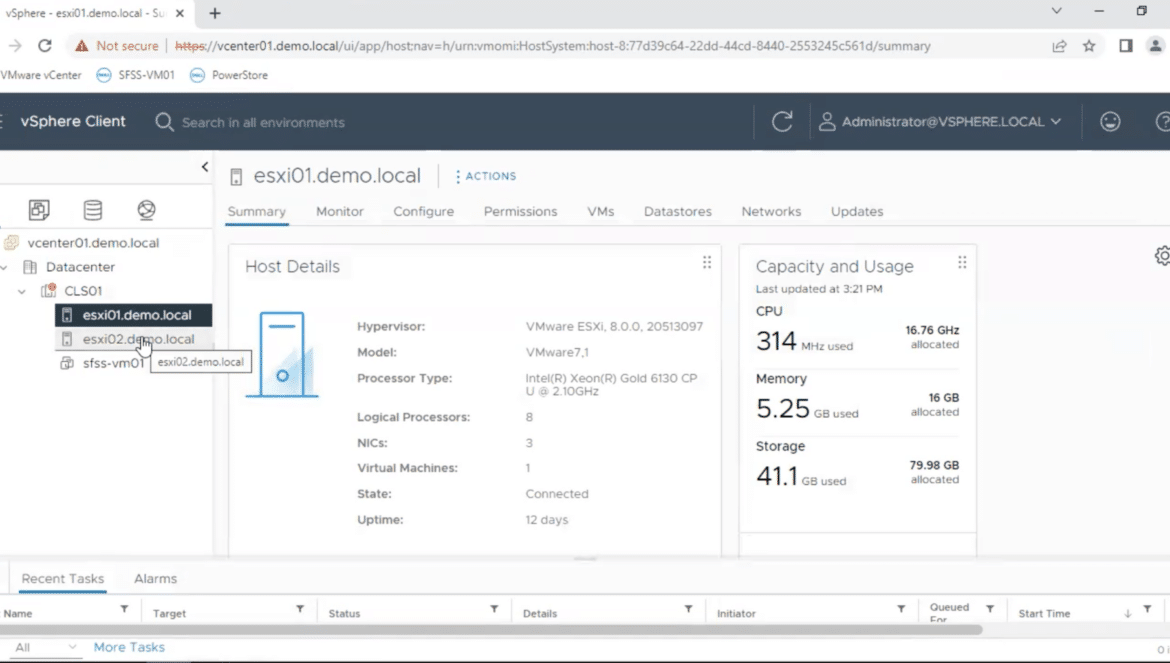Open the All tasks filter dropdown

click(45, 647)
